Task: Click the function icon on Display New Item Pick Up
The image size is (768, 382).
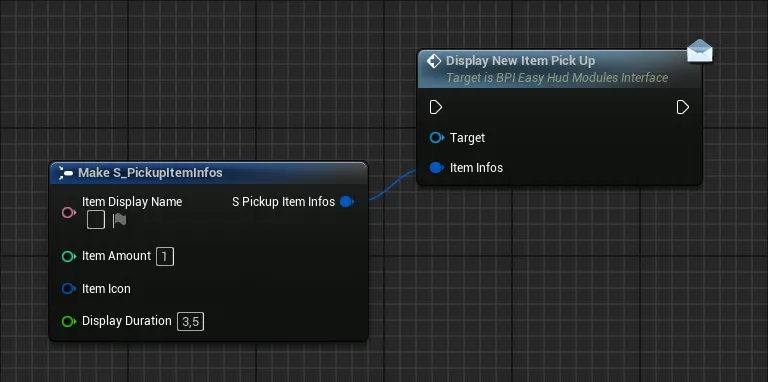Action: point(434,61)
